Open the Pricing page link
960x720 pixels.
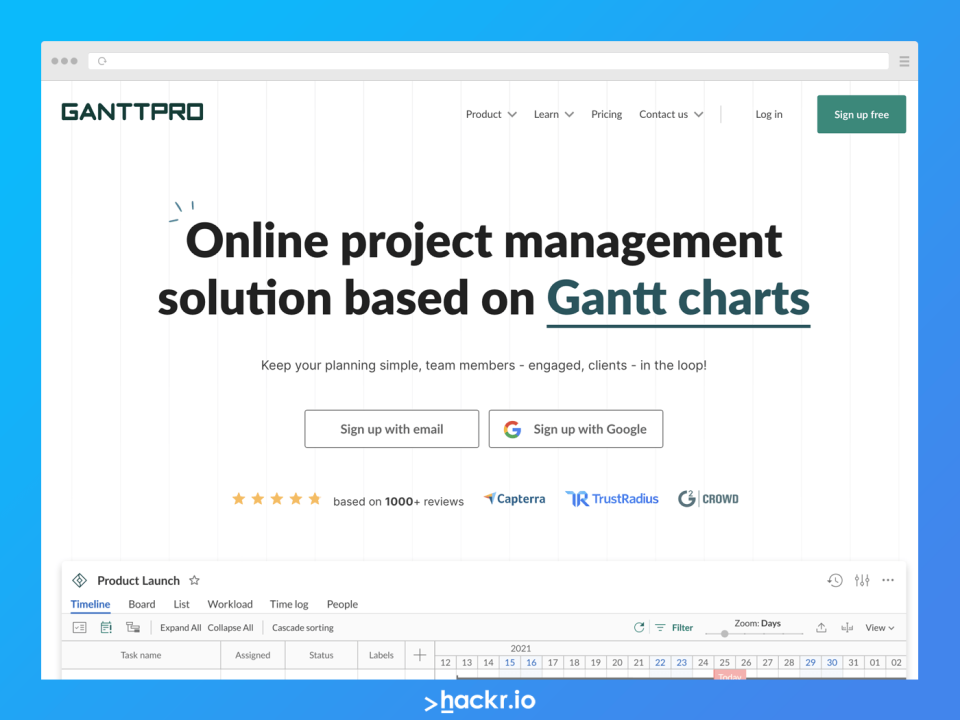(x=606, y=114)
